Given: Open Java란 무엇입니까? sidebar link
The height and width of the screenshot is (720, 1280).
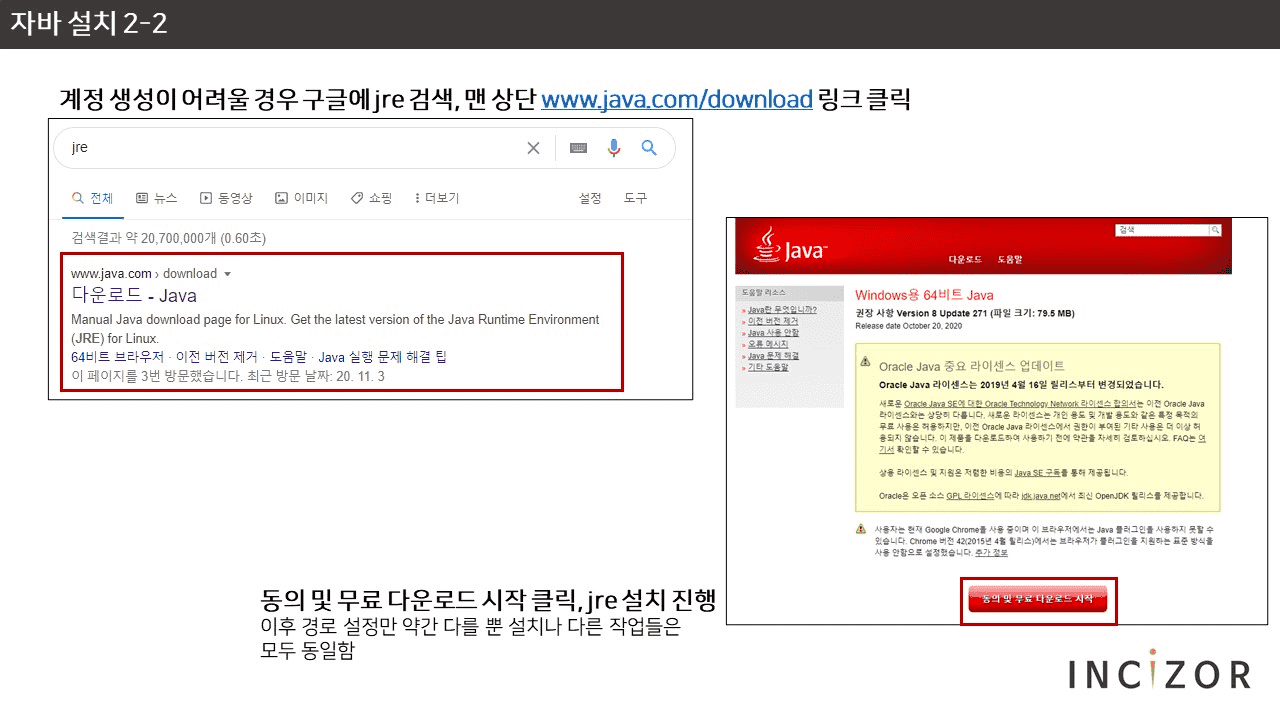Looking at the screenshot, I should [x=782, y=310].
